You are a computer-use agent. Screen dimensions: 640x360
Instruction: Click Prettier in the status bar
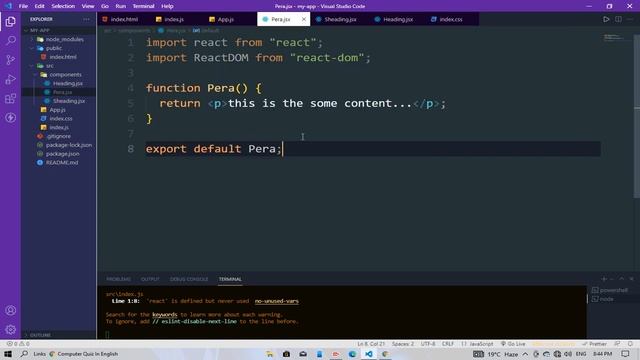click(594, 344)
